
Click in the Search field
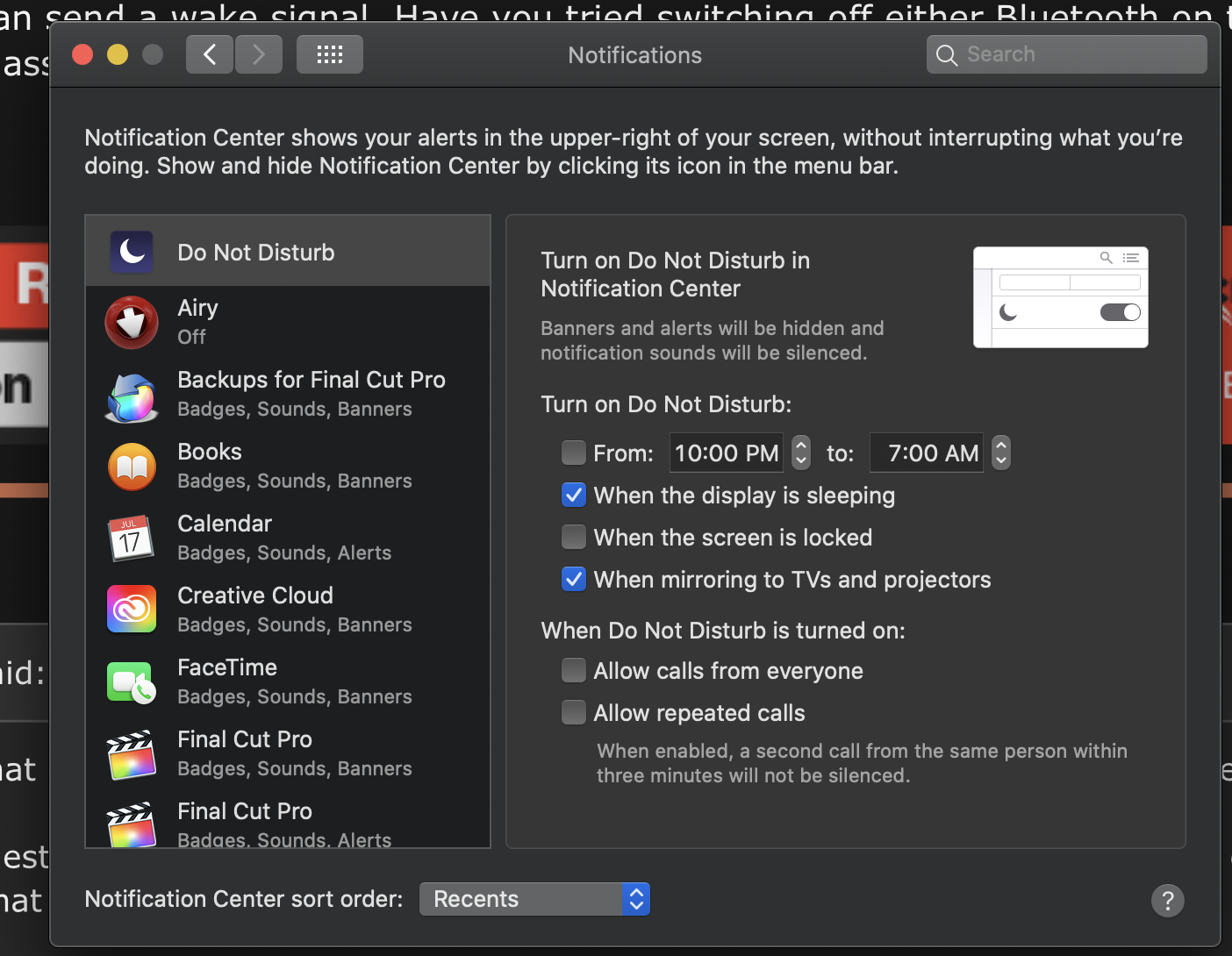click(1067, 55)
